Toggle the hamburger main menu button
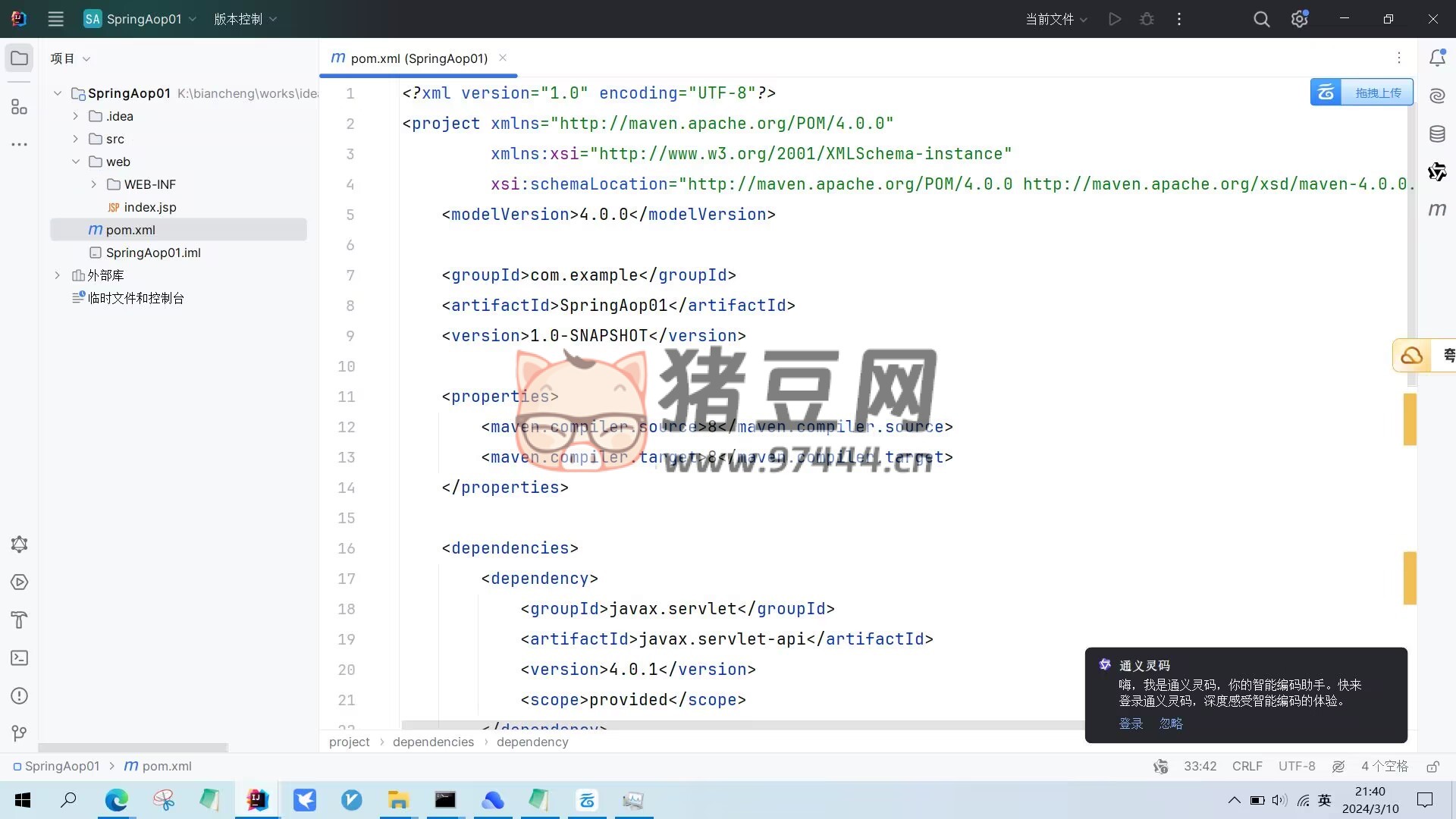This screenshot has width=1456, height=819. tap(55, 19)
